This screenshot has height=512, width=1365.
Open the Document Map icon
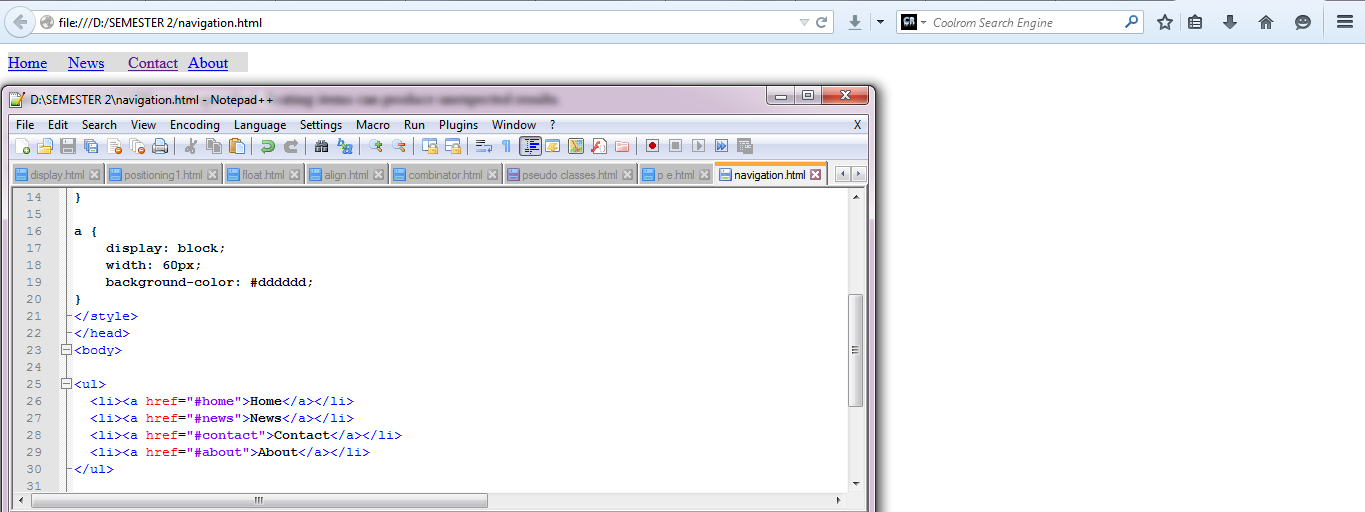[576, 146]
